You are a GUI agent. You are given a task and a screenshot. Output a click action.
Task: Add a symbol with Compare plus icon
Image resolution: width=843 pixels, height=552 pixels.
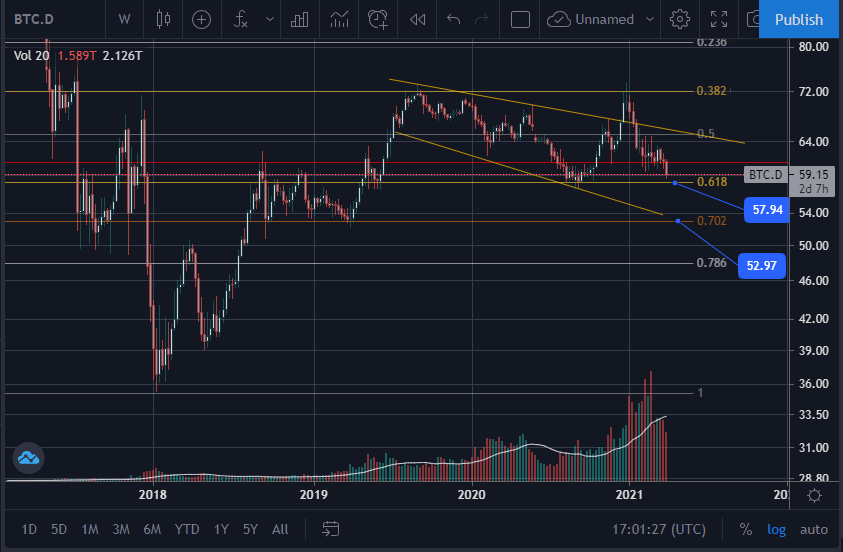click(x=201, y=20)
